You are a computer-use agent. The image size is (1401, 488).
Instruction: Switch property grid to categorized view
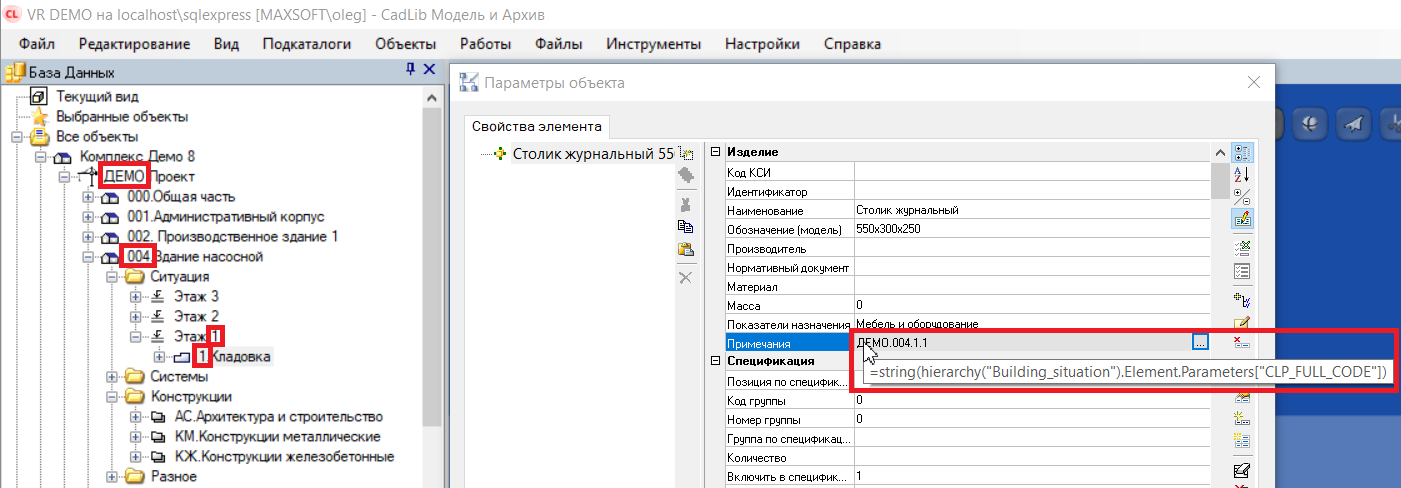1242,153
